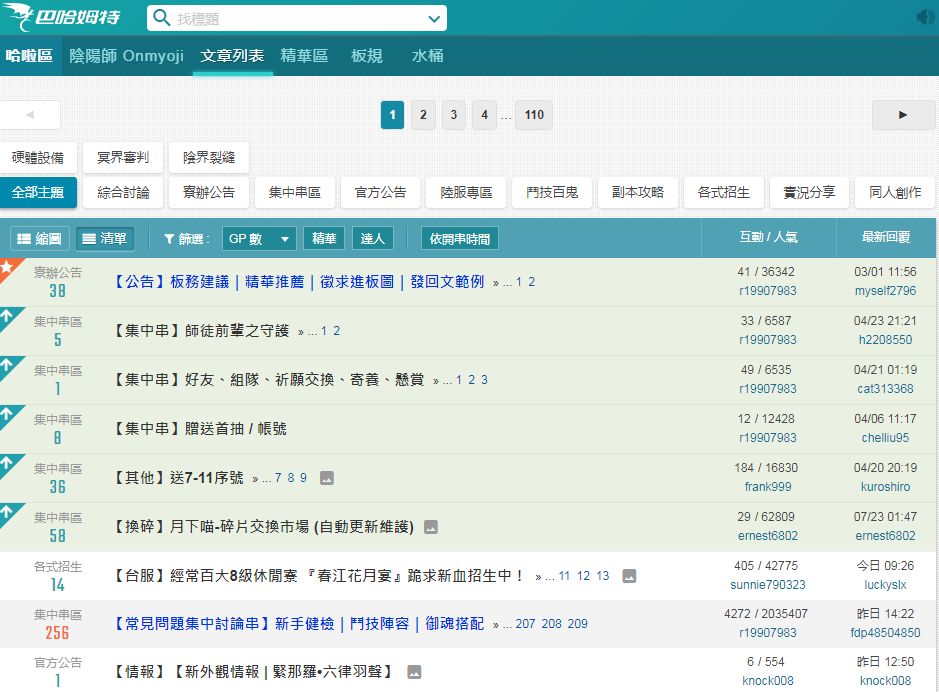Switch to 縮圖 thumbnail view
Viewport: 939px width, 692px height.
pos(40,239)
